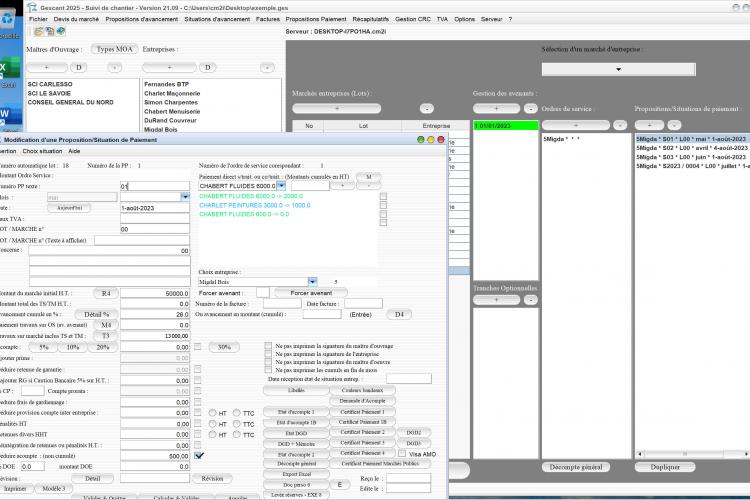Click the yellow button of payment dialog
The height and width of the screenshot is (500, 750).
(430, 140)
